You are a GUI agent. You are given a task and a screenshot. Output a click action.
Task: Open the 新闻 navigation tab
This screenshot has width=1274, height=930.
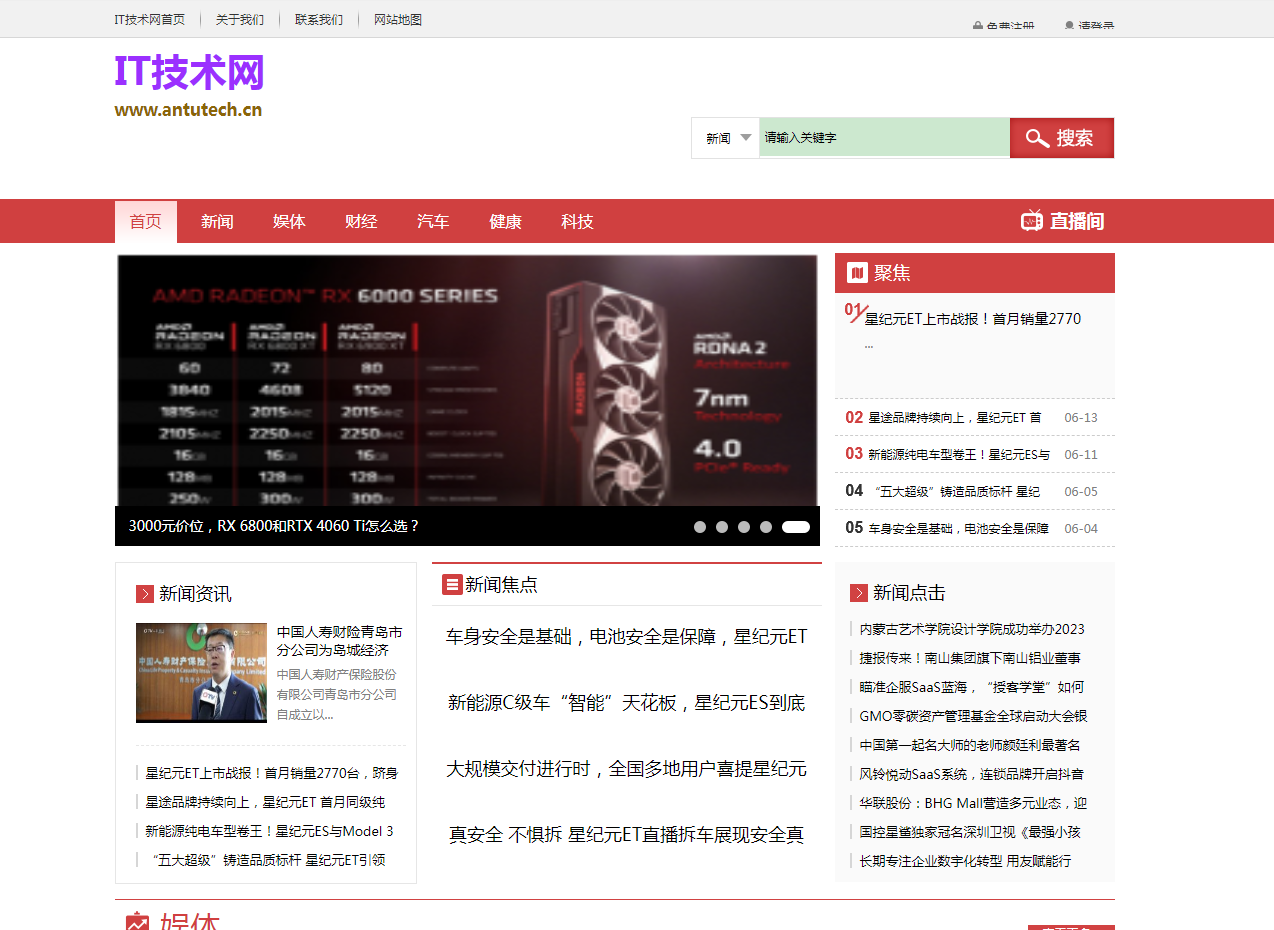click(x=217, y=222)
